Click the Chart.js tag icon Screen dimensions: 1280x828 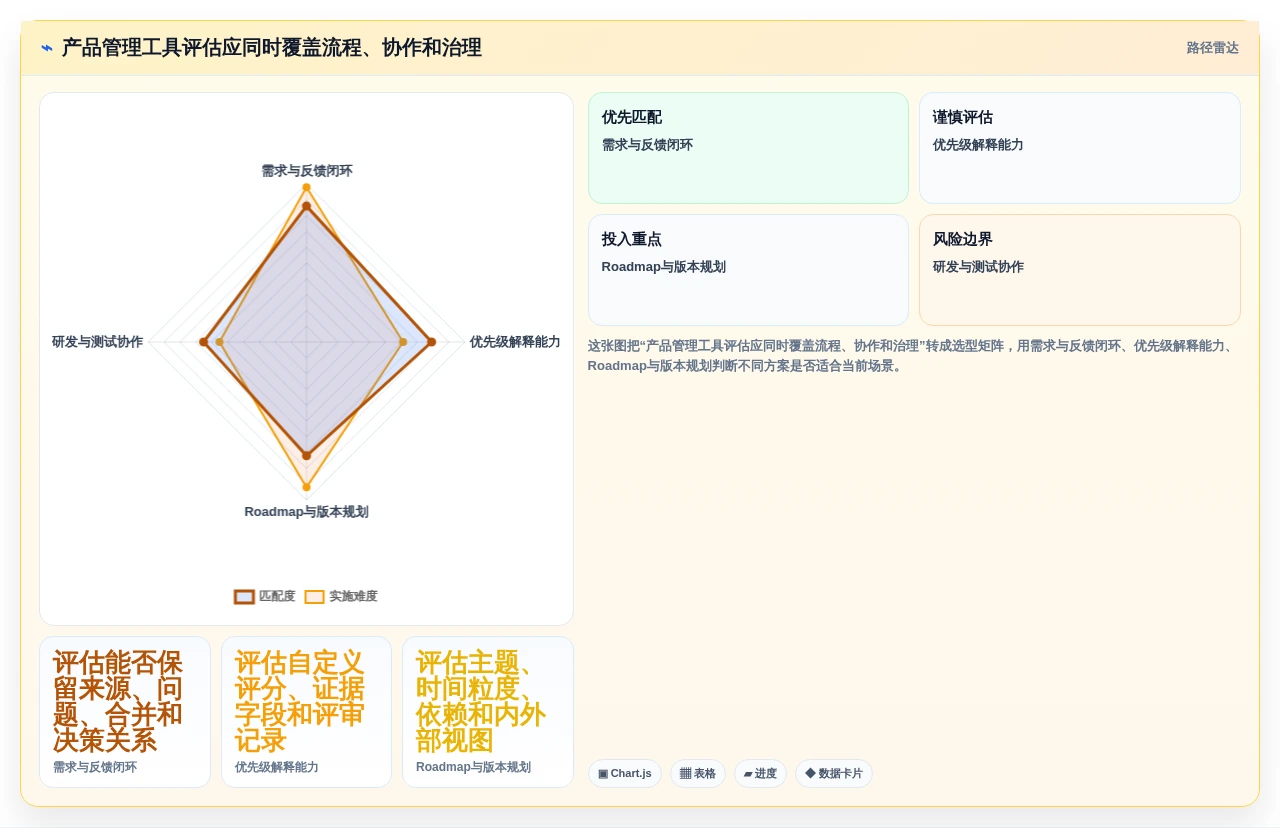pos(603,774)
